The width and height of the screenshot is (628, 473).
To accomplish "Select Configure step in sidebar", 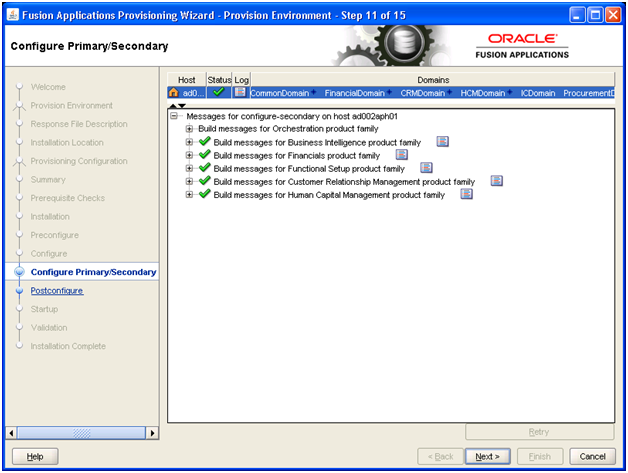I will [x=49, y=254].
